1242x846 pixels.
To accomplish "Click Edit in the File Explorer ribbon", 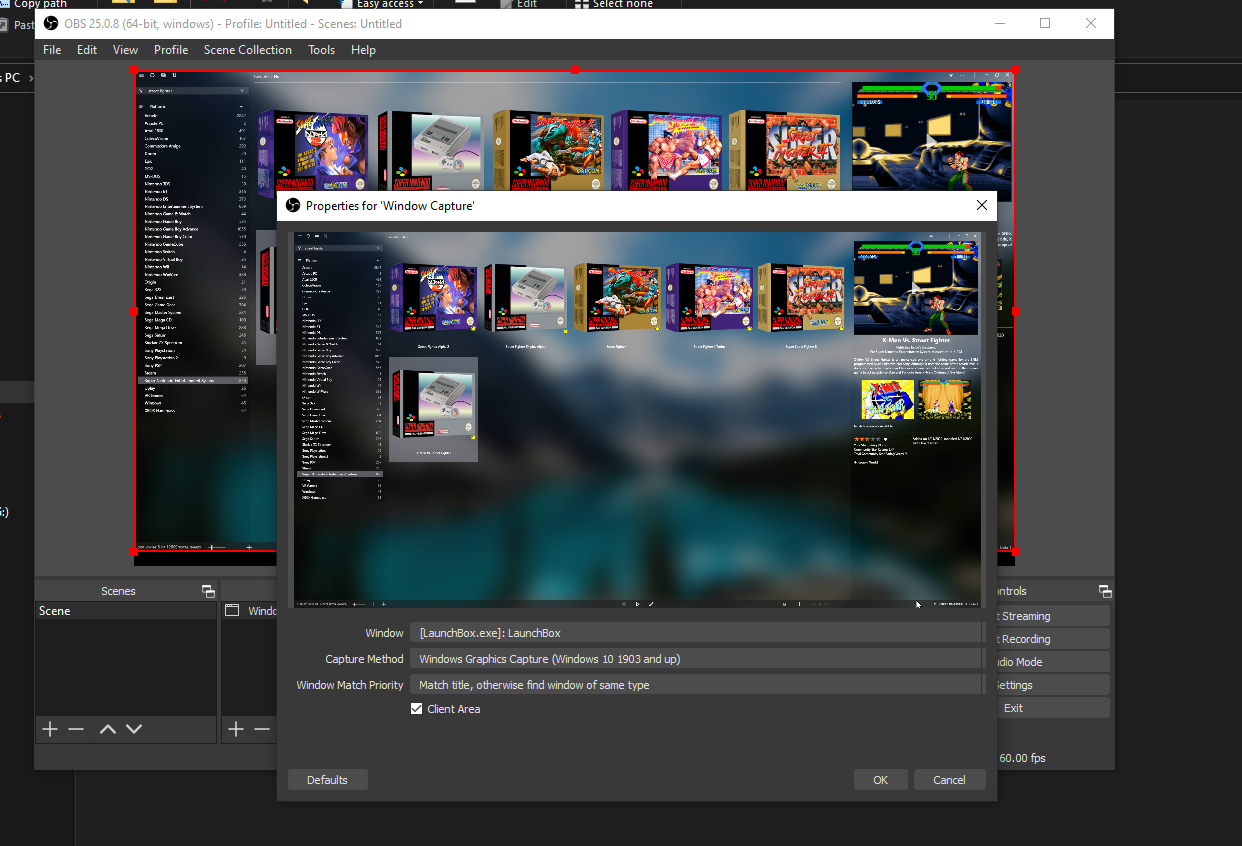I will tap(517, 4).
